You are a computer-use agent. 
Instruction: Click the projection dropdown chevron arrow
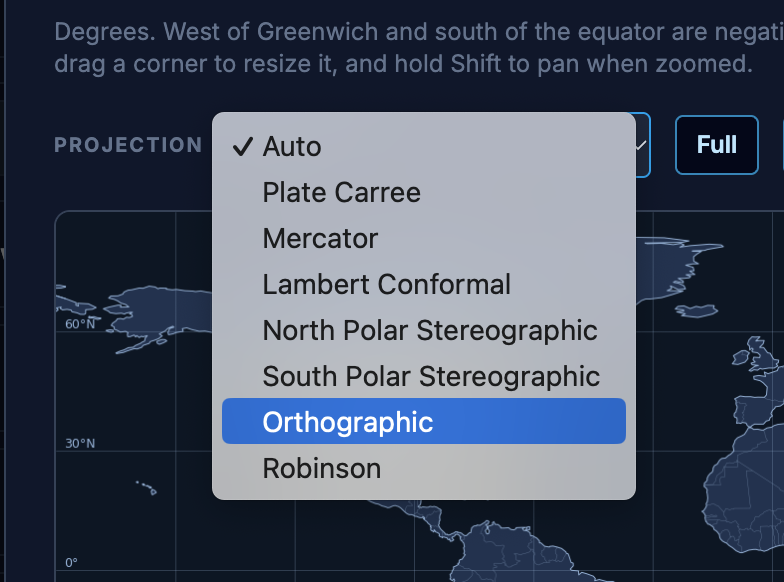641,146
